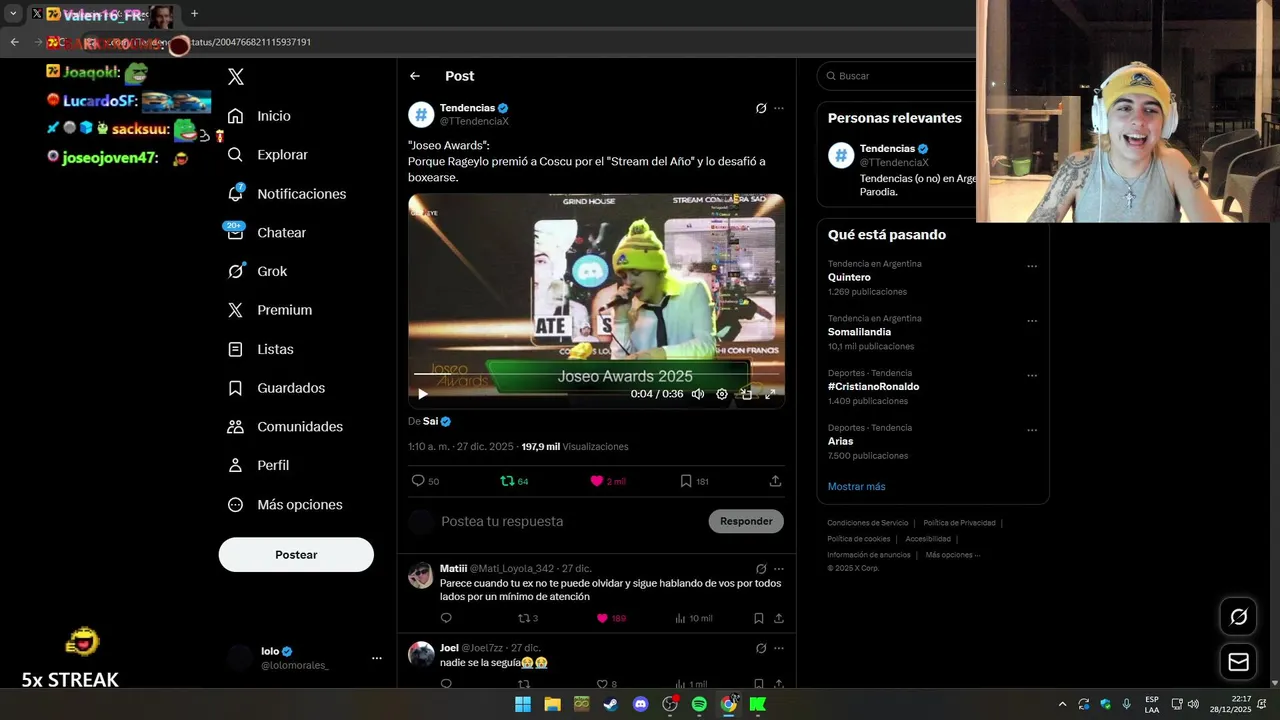Reply to Matiii's comment
Screen dimensions: 1280x720
(x=446, y=618)
